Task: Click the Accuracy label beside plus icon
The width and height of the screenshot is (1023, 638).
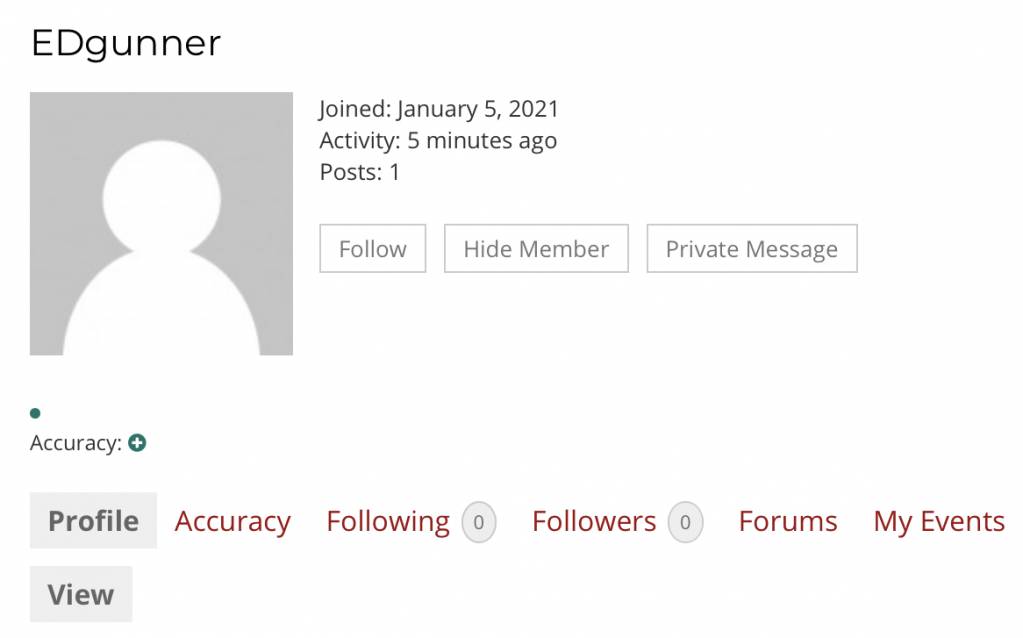Action: [x=76, y=443]
